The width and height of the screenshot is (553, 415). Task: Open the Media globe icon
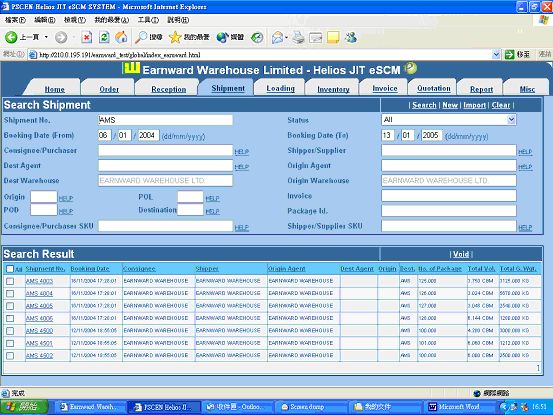(x=222, y=37)
